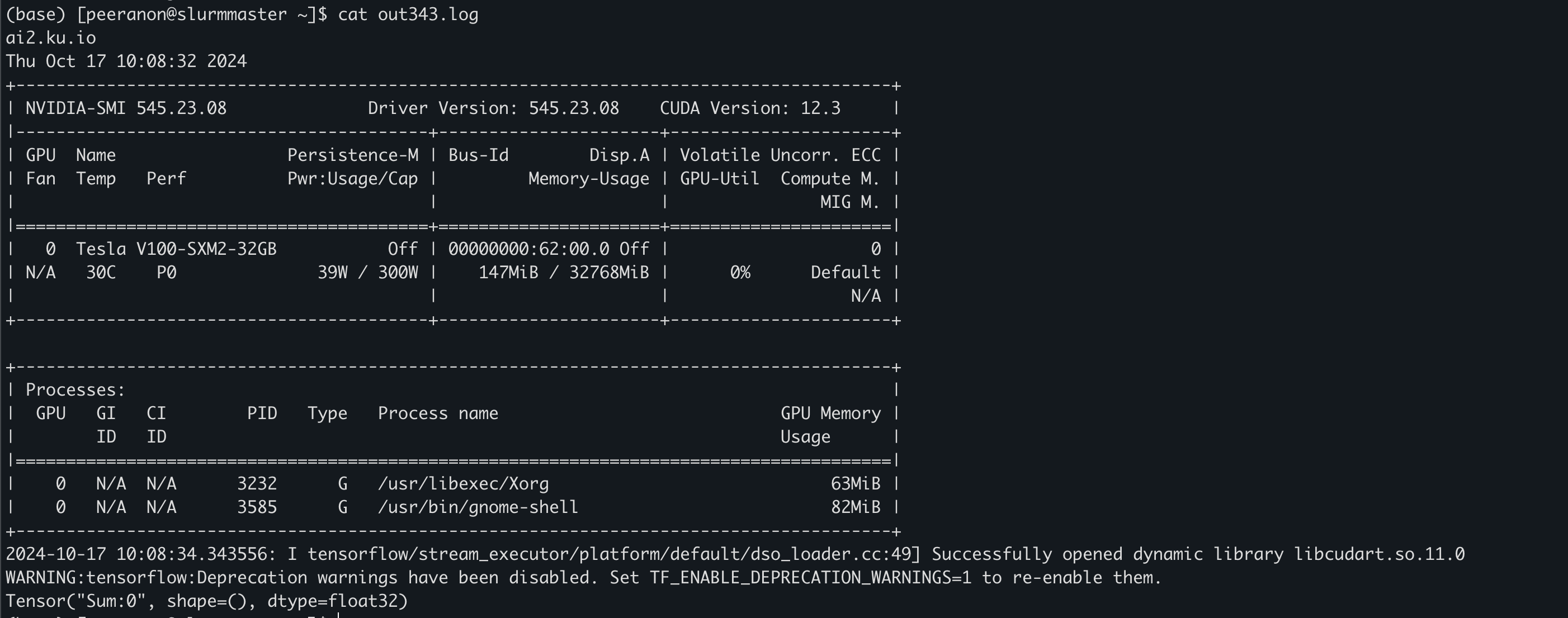Click the out343.log filename in the command
Viewport: 1568px width, 618px height.
[x=428, y=14]
